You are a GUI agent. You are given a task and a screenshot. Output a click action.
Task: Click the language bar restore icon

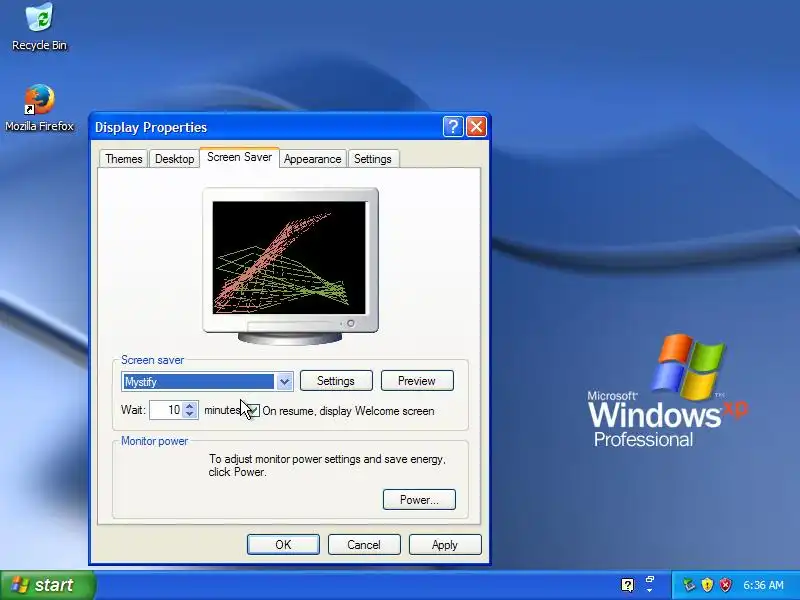650,580
